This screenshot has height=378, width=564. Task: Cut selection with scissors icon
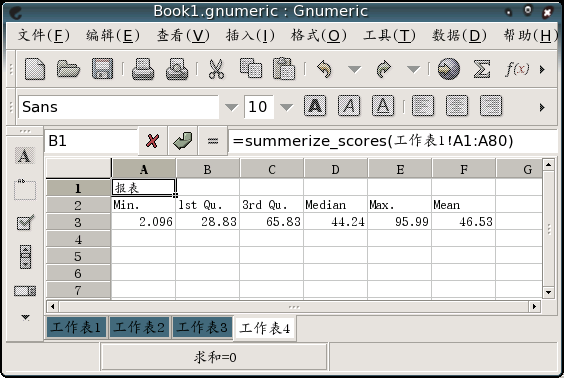coord(216,69)
